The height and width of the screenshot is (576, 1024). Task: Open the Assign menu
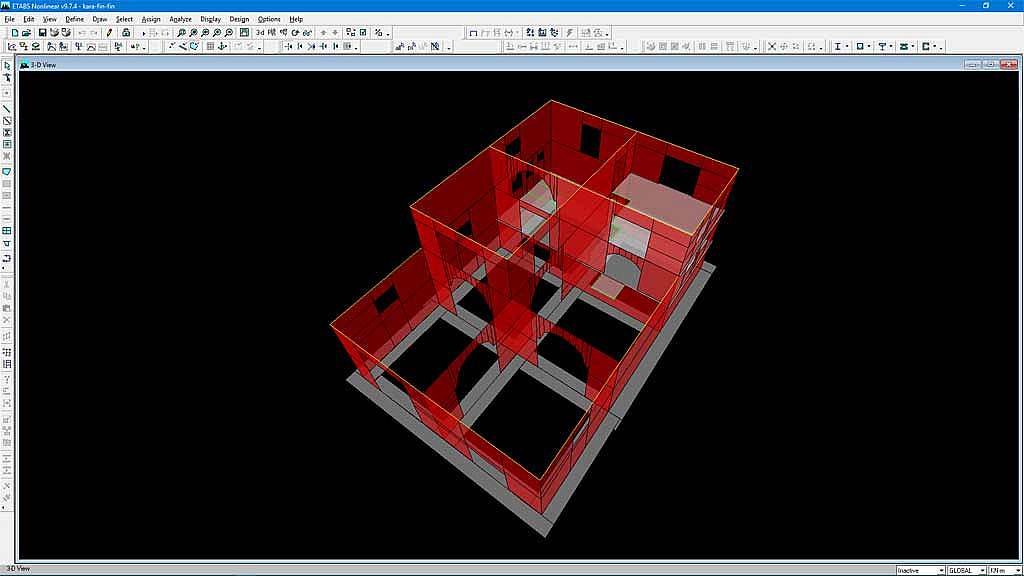pos(151,19)
